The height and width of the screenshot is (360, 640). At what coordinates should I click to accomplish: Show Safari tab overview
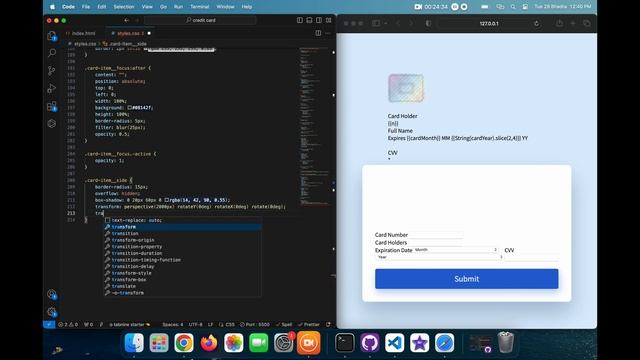pyautogui.click(x=587, y=23)
